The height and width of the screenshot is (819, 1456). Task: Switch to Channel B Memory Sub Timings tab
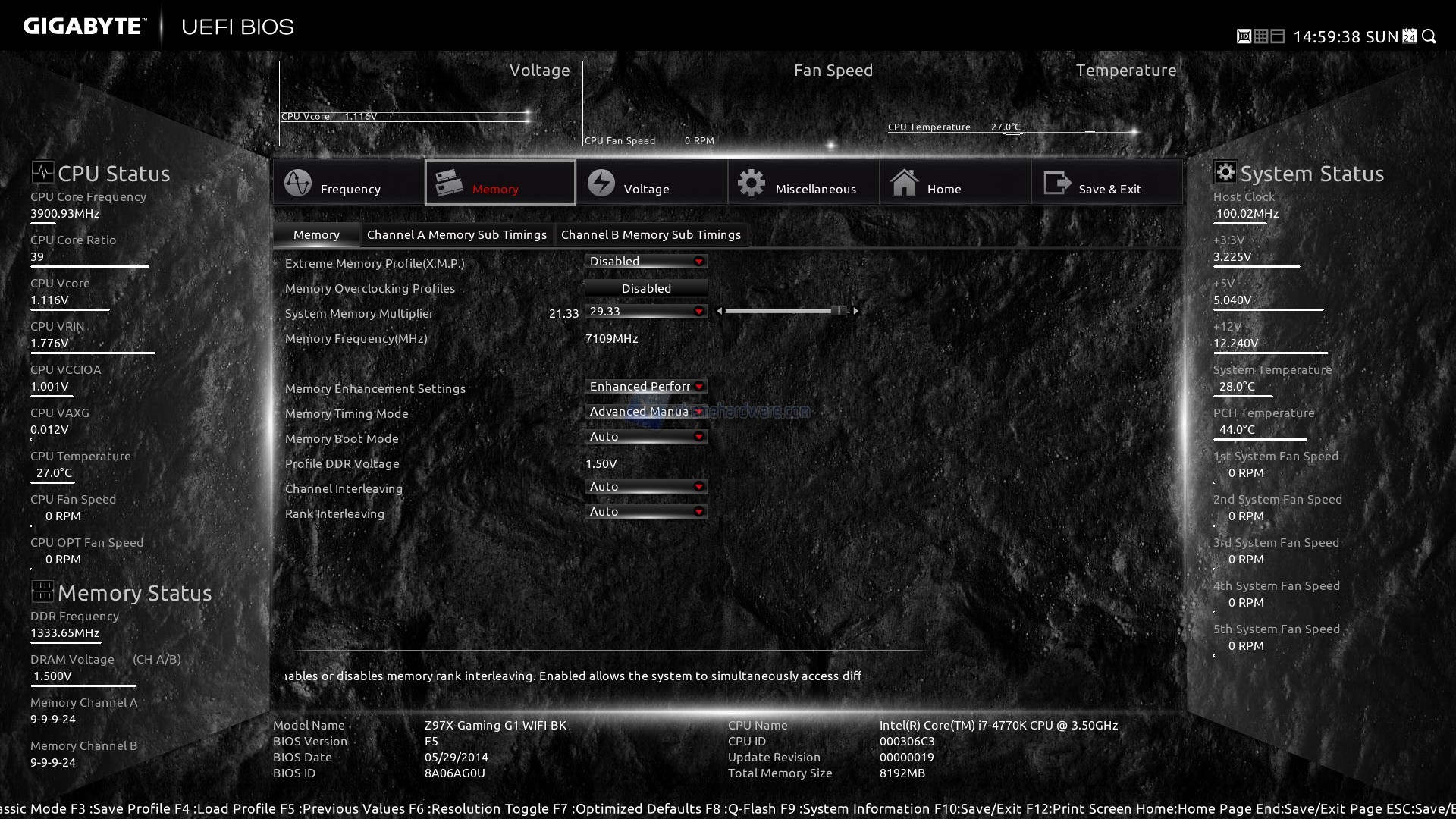[x=651, y=235]
